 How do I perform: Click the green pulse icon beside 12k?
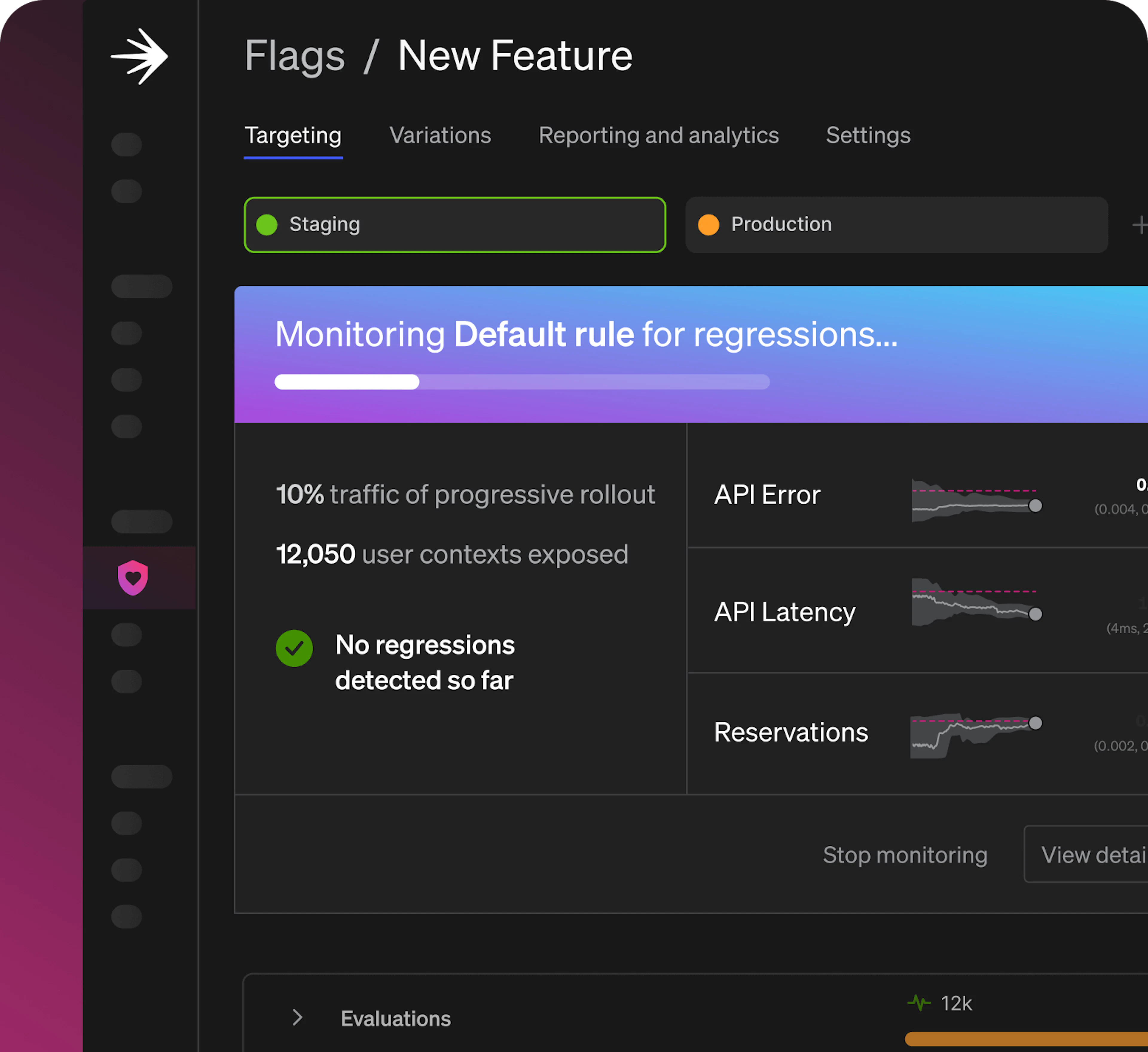point(918,1002)
